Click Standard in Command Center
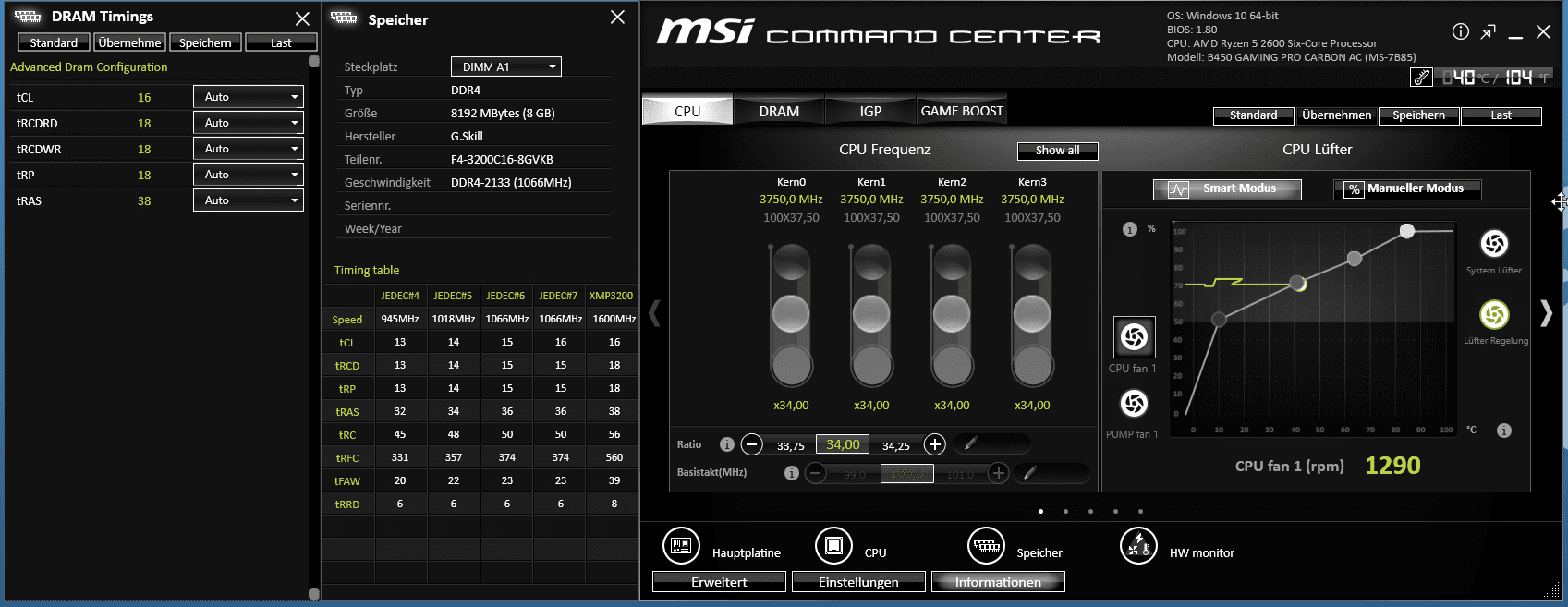This screenshot has height=607, width=1568. 1254,115
